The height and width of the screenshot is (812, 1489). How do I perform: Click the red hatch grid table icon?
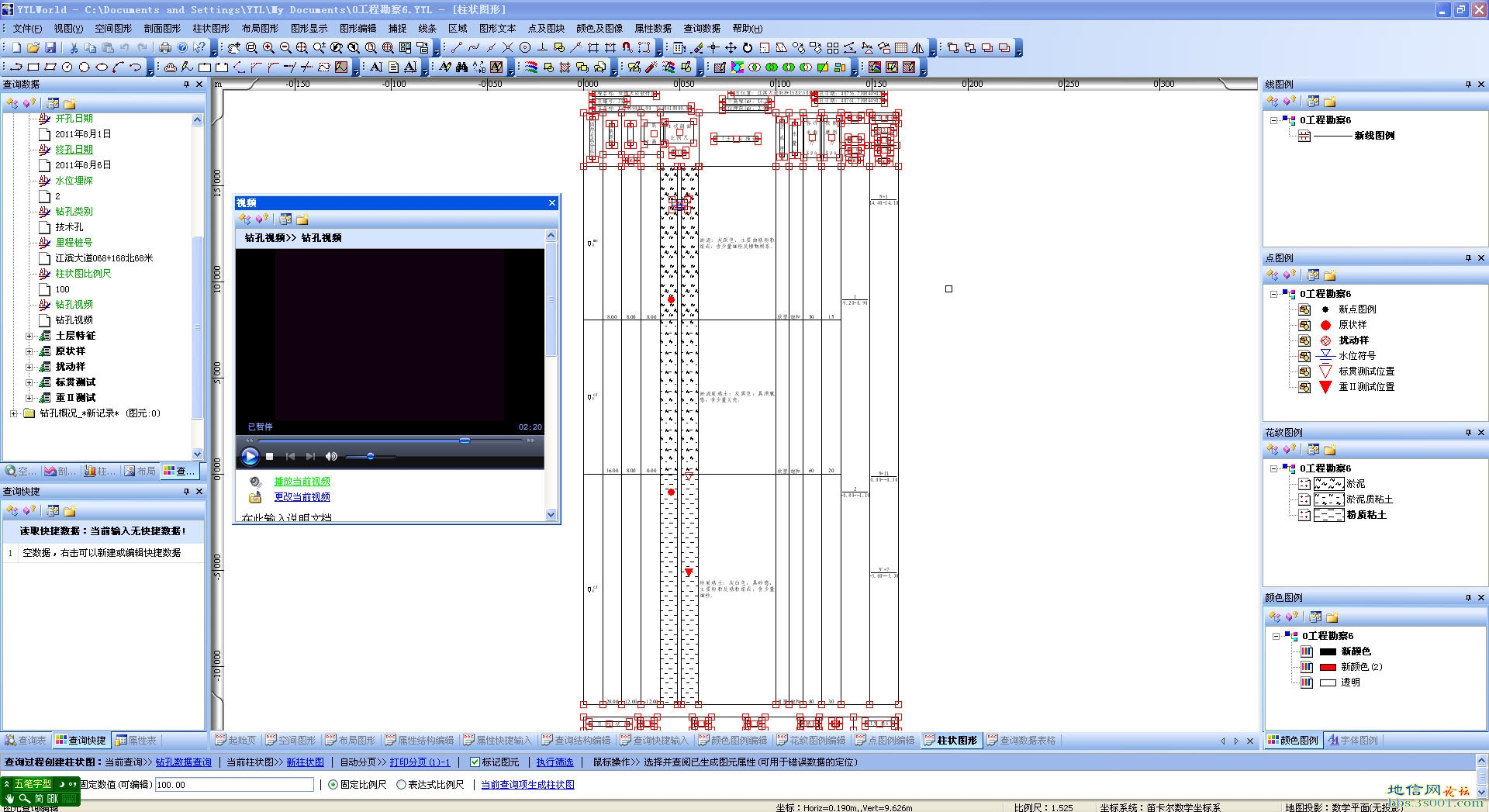(900, 47)
